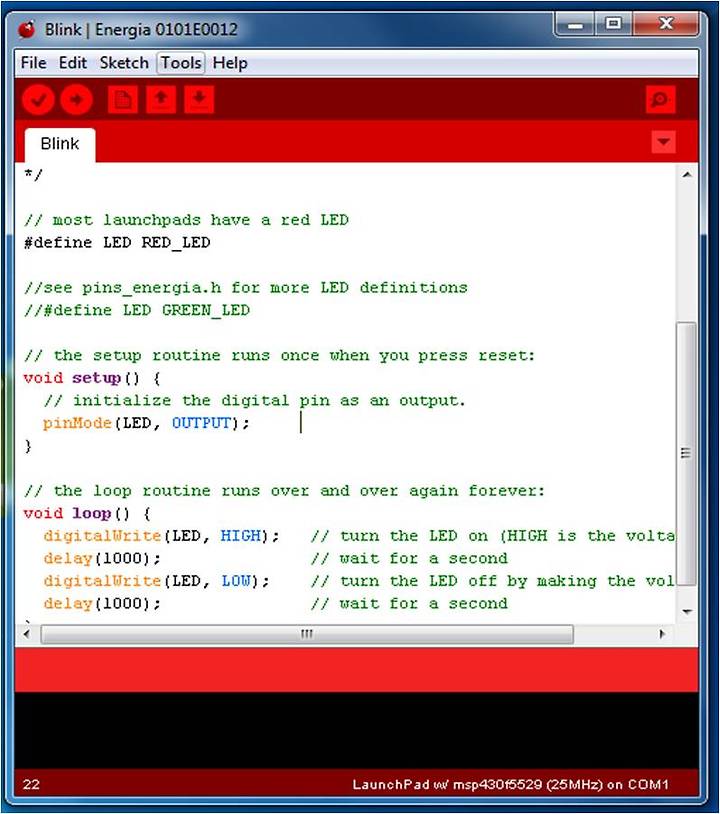Click line number '22' in status bar
Screen dimensions: 720x814
(x=31, y=784)
